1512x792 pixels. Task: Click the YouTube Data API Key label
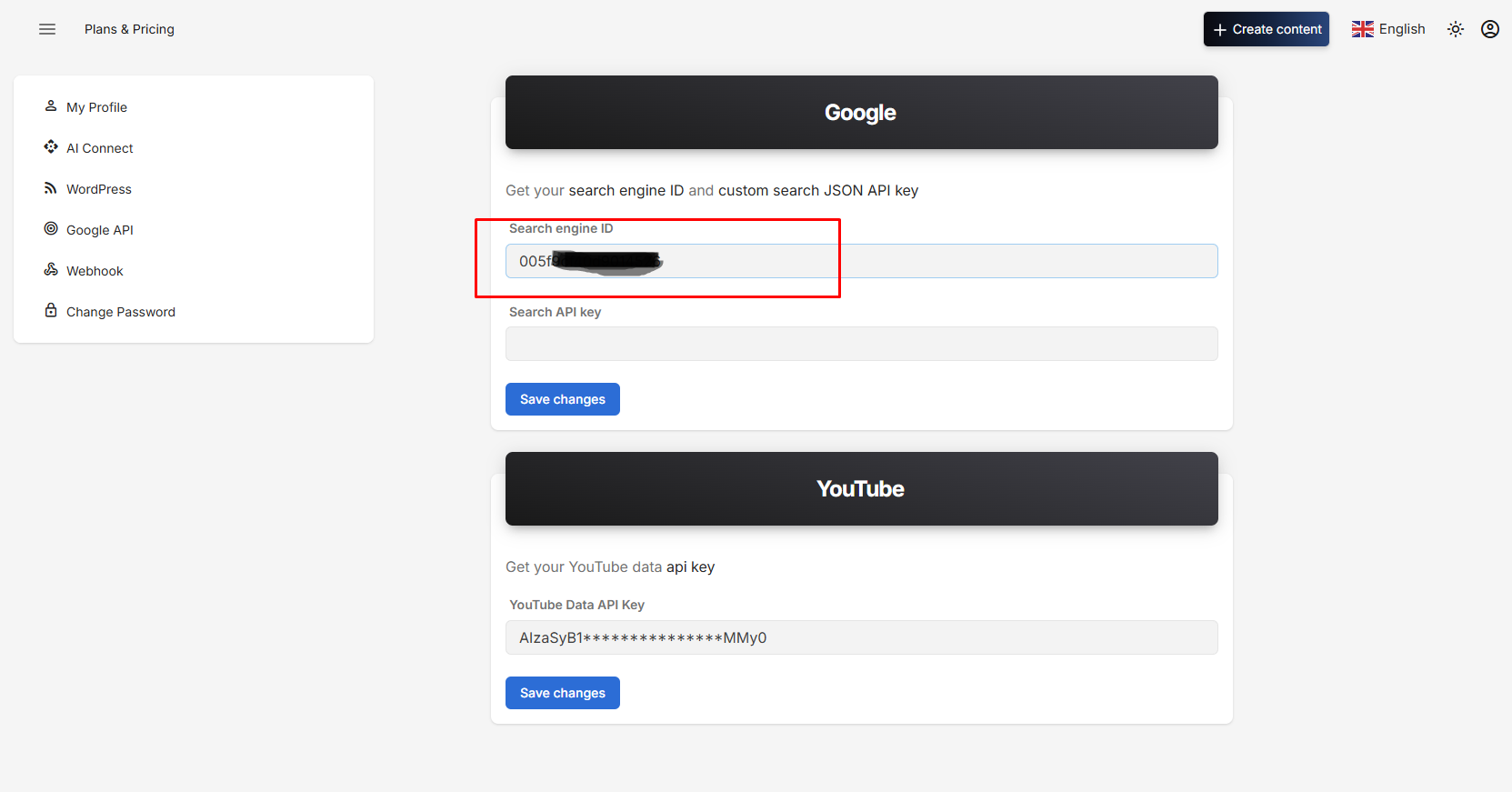click(577, 605)
